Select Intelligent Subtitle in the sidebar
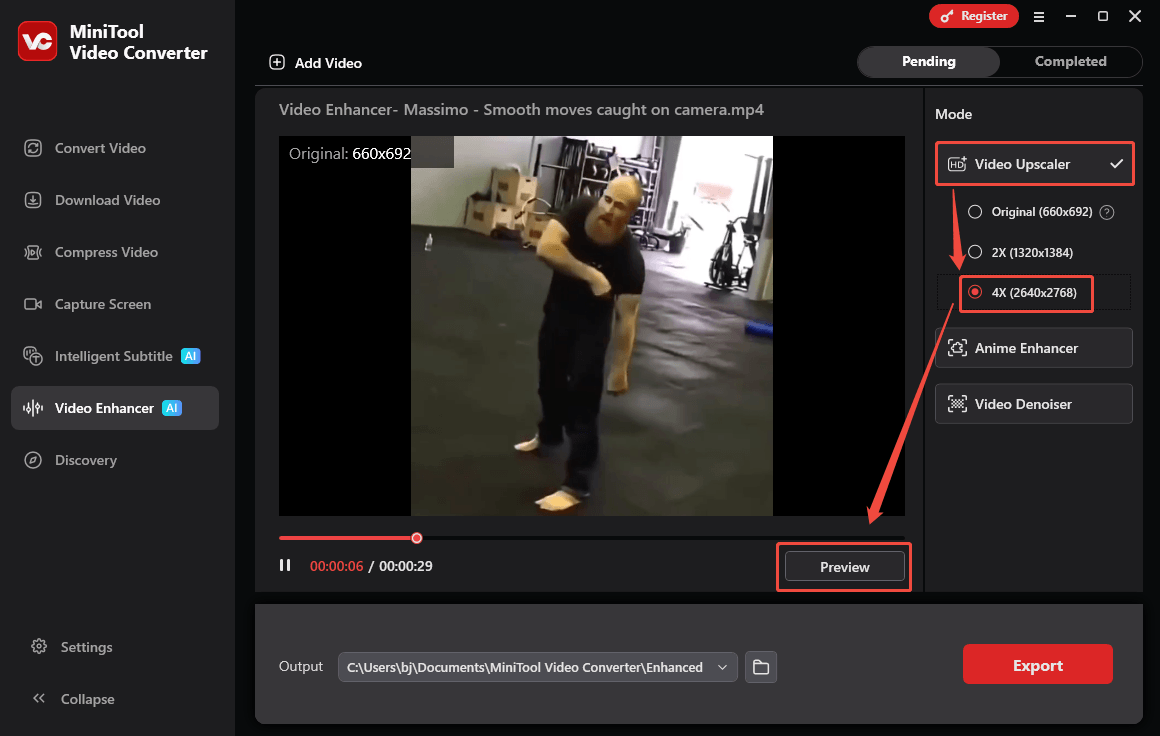The width and height of the screenshot is (1160, 736). pyautogui.click(x=115, y=356)
